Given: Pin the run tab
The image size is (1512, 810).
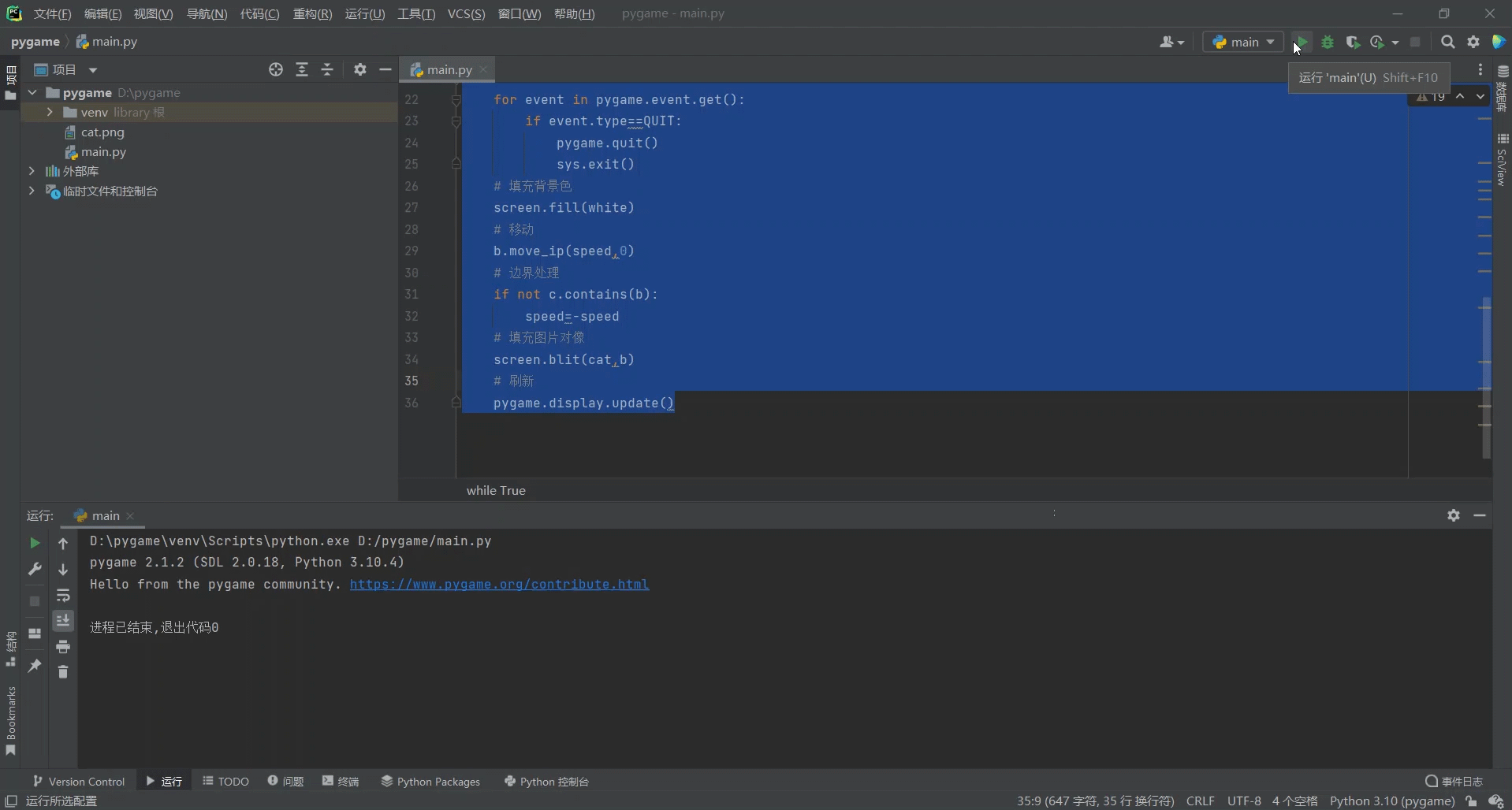Looking at the screenshot, I should pyautogui.click(x=35, y=666).
